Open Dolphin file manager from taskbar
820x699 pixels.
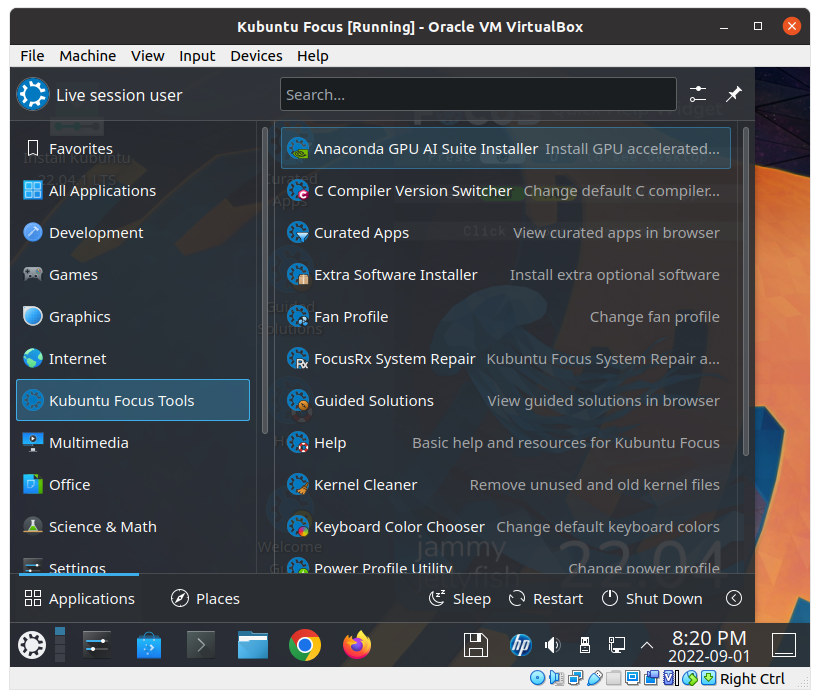[253, 645]
